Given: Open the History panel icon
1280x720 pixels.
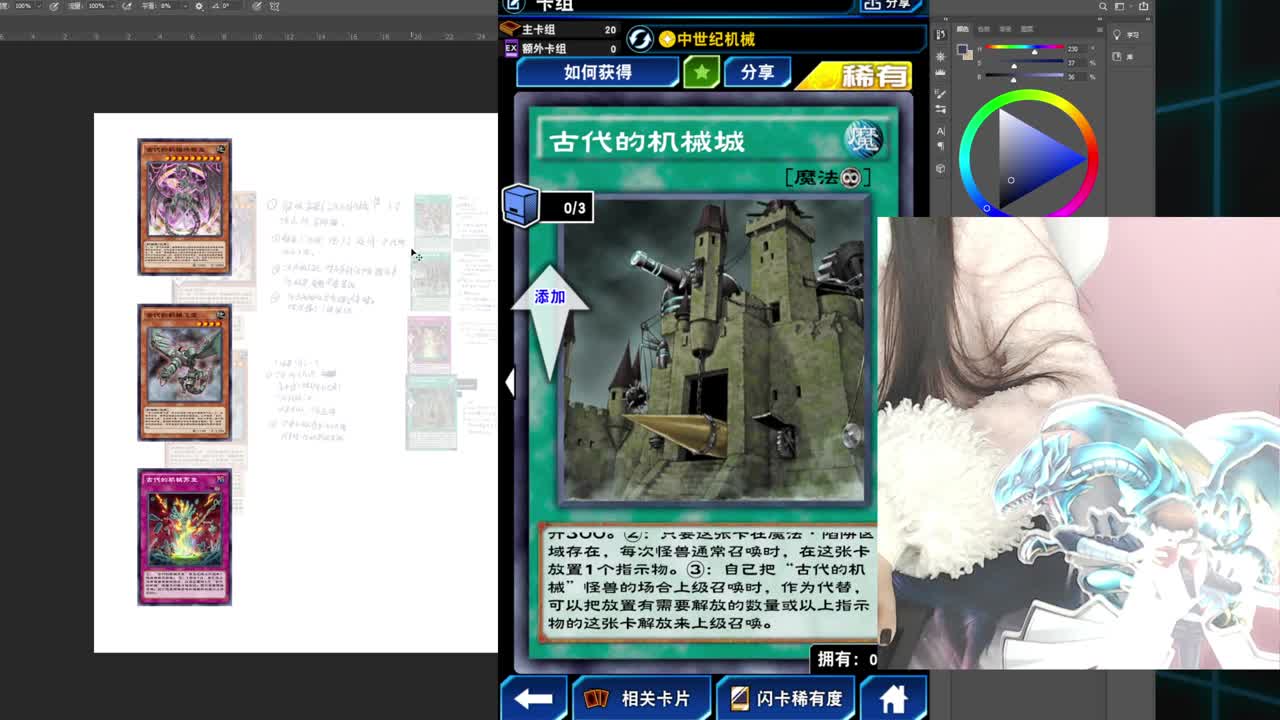Looking at the screenshot, I should [x=941, y=34].
